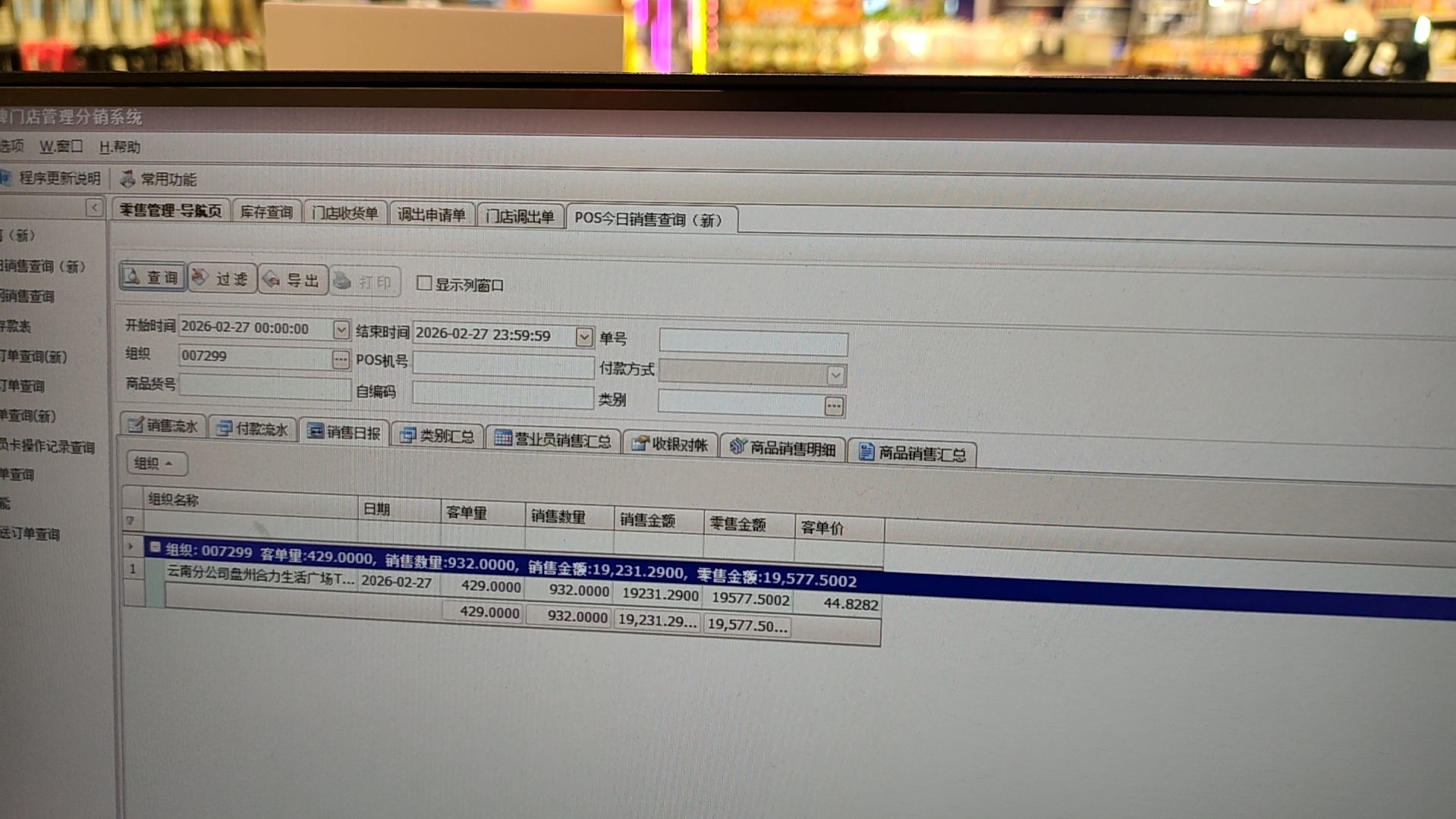Click the 查询 search toolbar button
Screen dimensions: 1456x819
[x=153, y=278]
